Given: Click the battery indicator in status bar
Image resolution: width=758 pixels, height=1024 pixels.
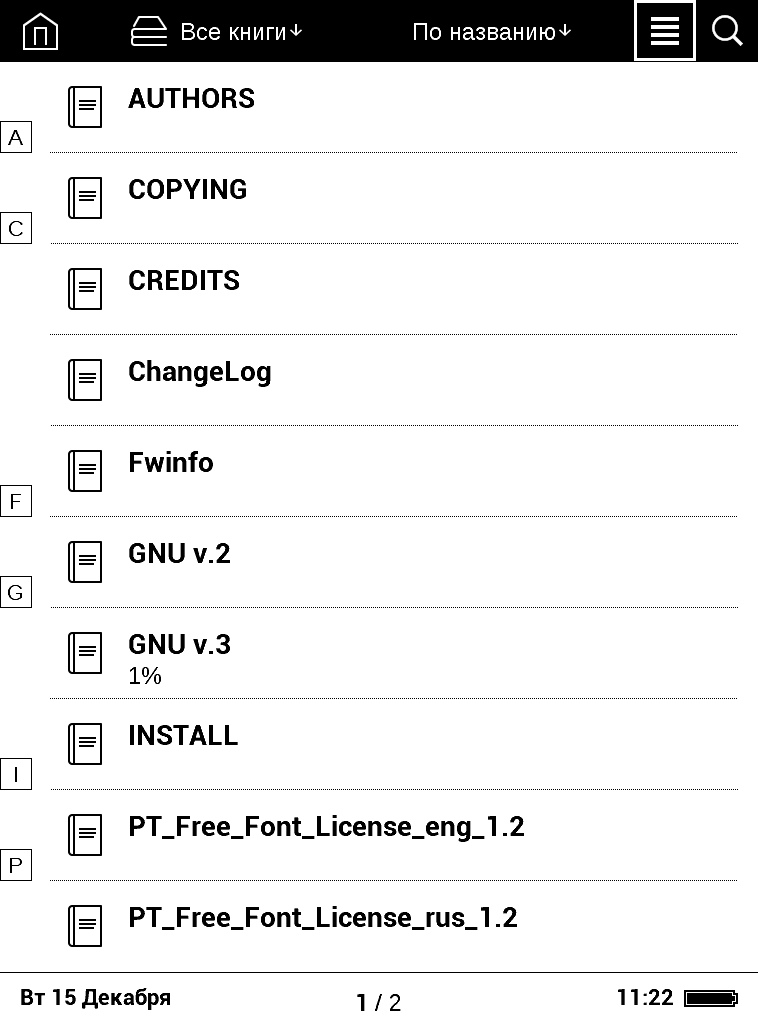Looking at the screenshot, I should pos(711,998).
